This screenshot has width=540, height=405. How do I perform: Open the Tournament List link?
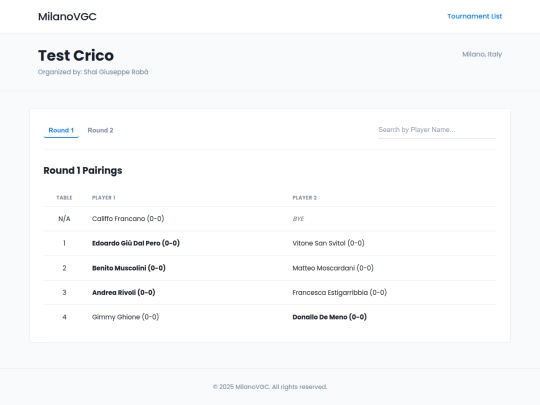pyautogui.click(x=474, y=16)
